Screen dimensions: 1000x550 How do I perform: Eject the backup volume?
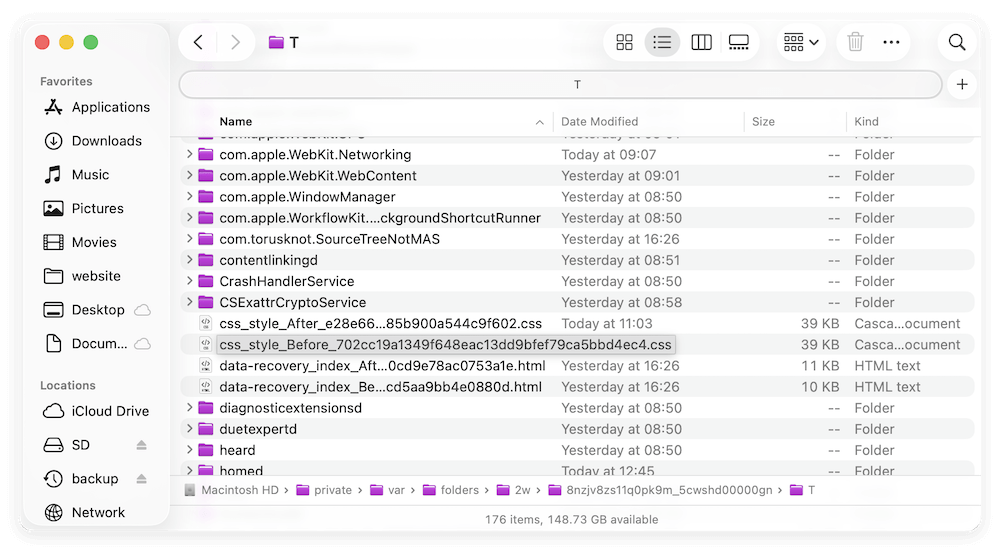click(142, 479)
